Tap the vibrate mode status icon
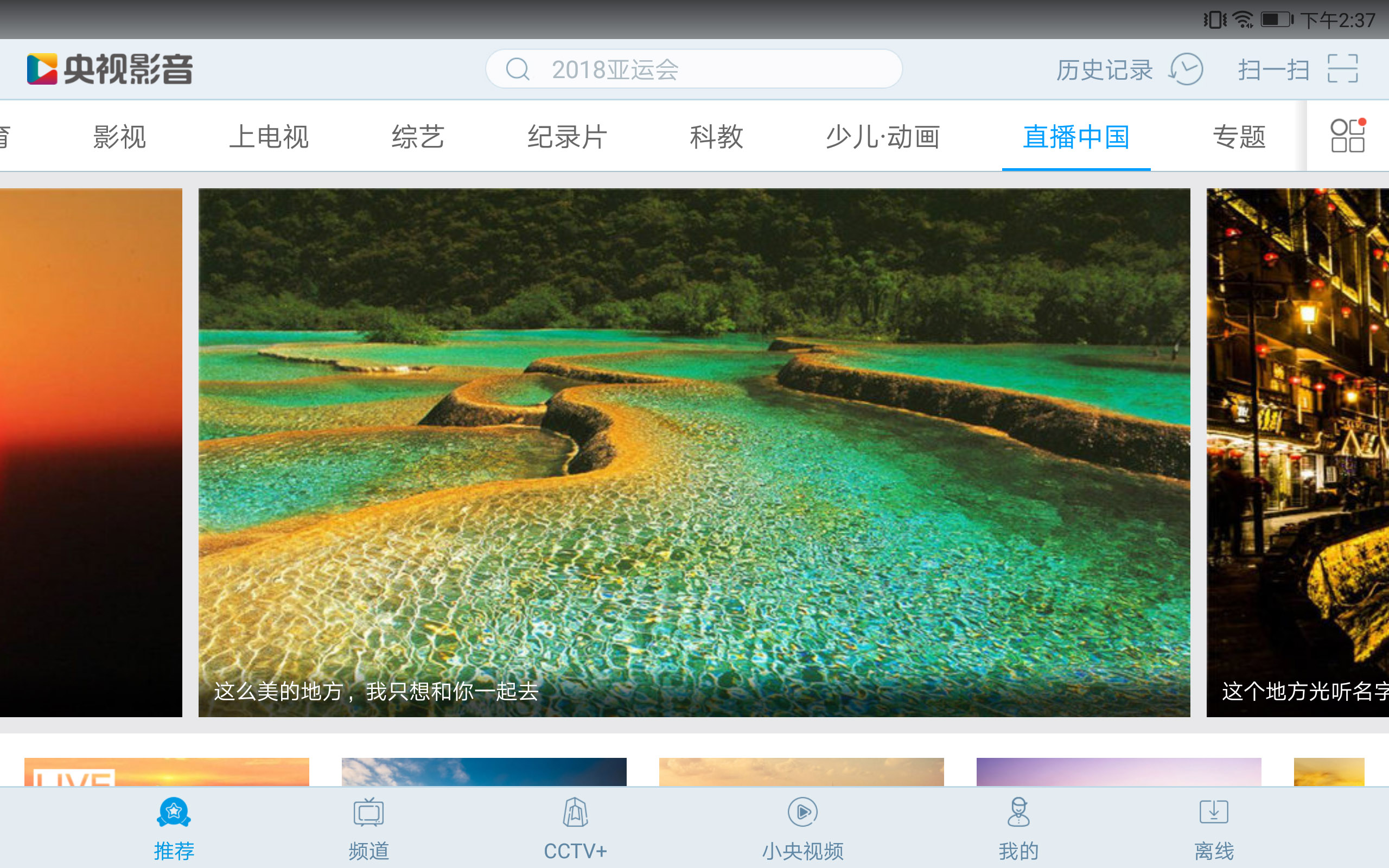 1214,20
